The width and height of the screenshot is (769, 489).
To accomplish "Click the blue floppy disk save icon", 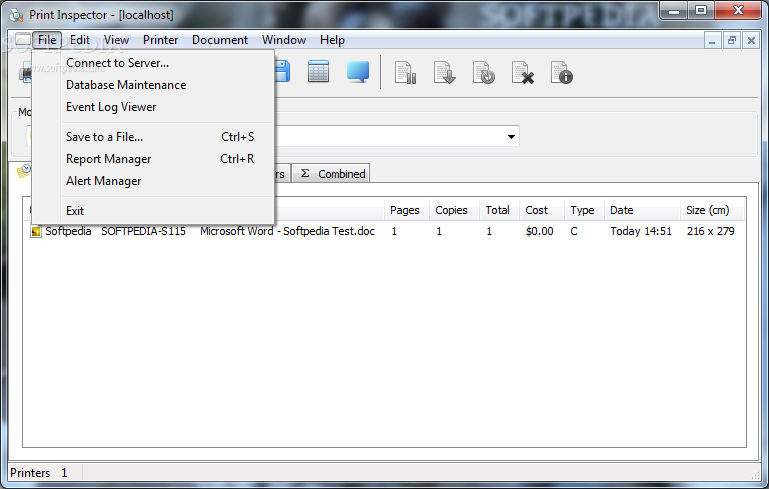I will tap(282, 72).
